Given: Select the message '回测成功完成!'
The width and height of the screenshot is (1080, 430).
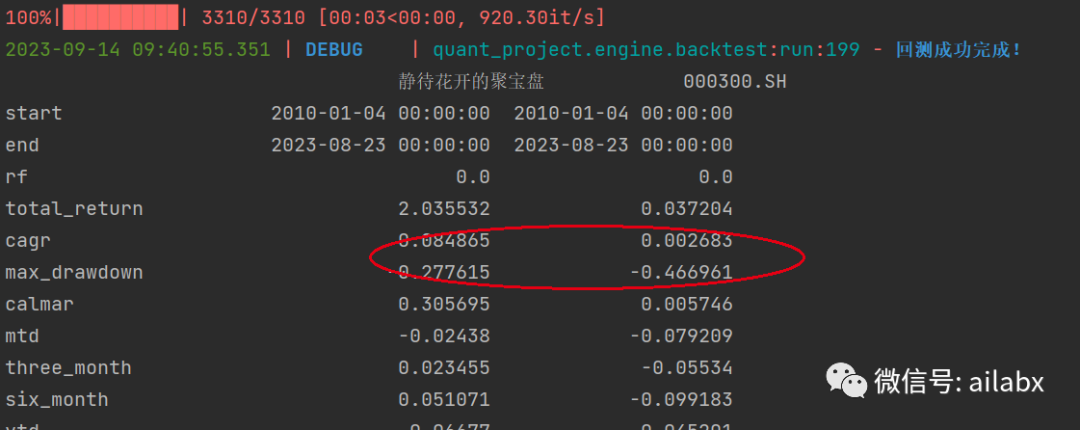Looking at the screenshot, I should click(958, 50).
